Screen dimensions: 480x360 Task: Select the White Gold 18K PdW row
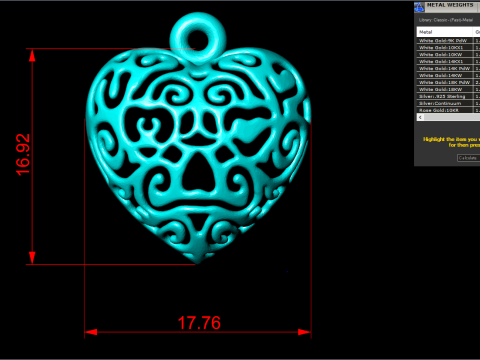(x=448, y=83)
